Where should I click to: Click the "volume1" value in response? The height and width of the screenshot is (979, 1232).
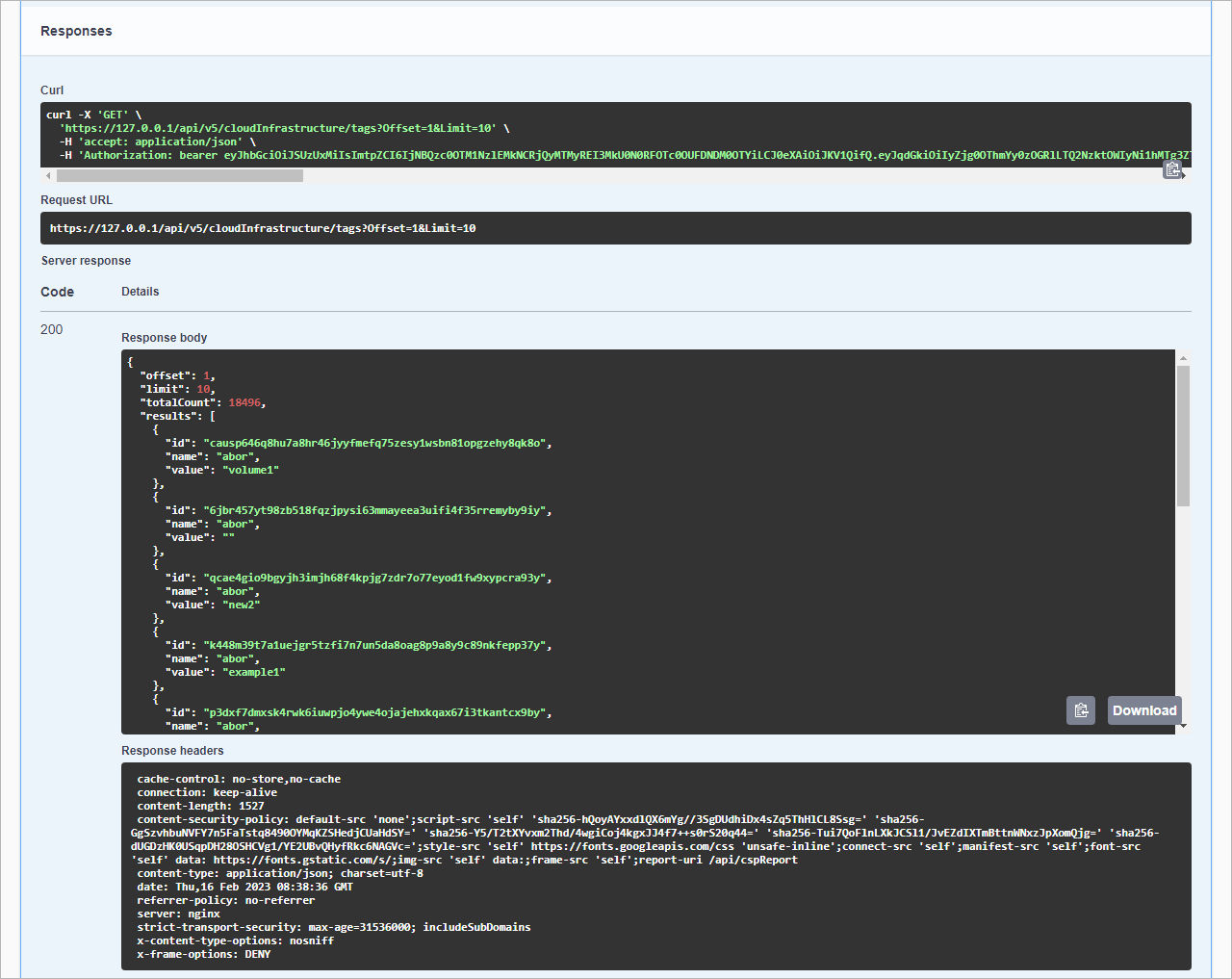tap(251, 470)
